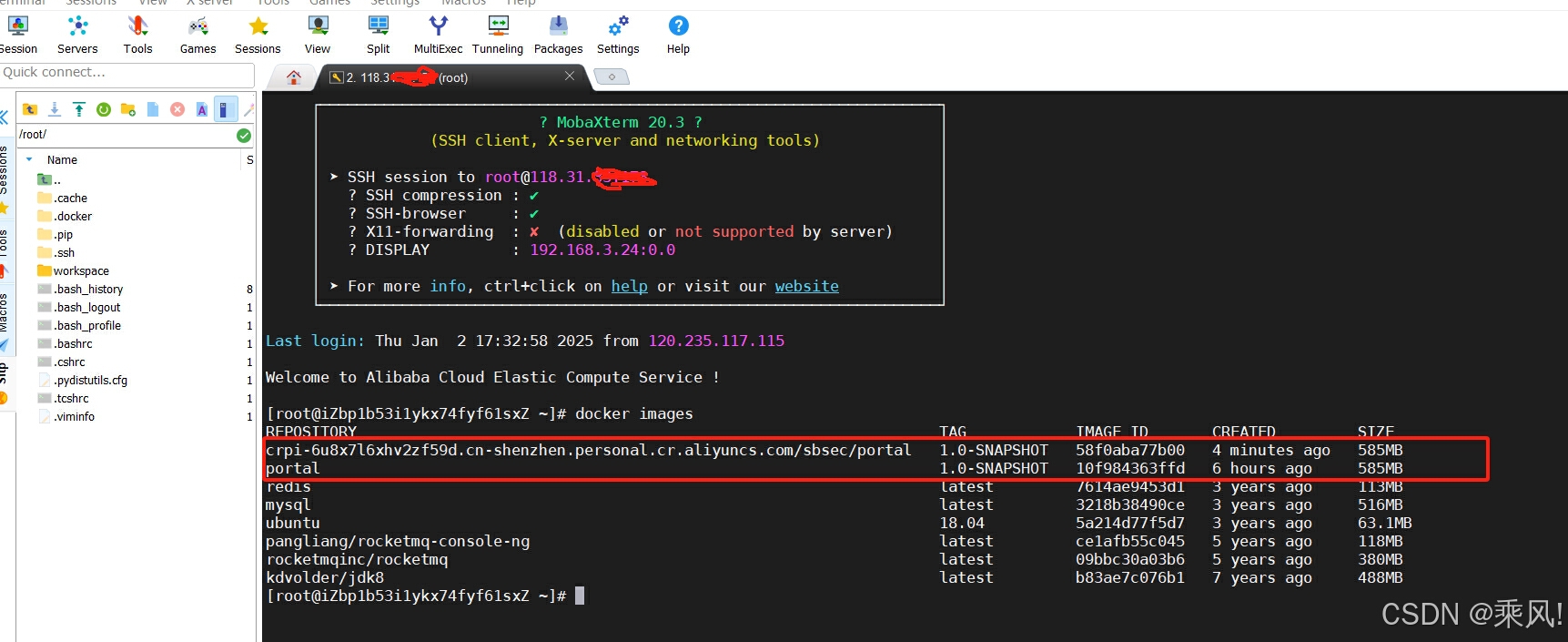Select the .pip folder
The width and height of the screenshot is (1568, 642).
coord(56,234)
